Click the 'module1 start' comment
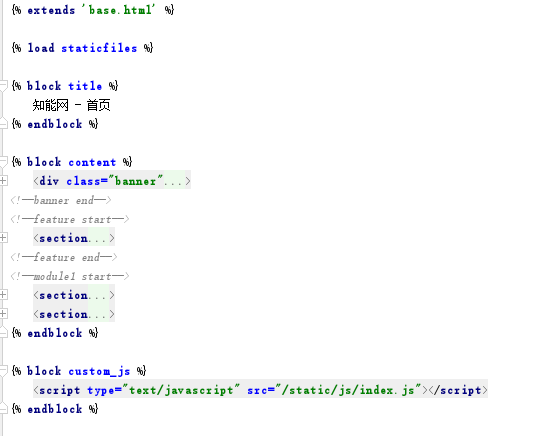 click(x=70, y=276)
